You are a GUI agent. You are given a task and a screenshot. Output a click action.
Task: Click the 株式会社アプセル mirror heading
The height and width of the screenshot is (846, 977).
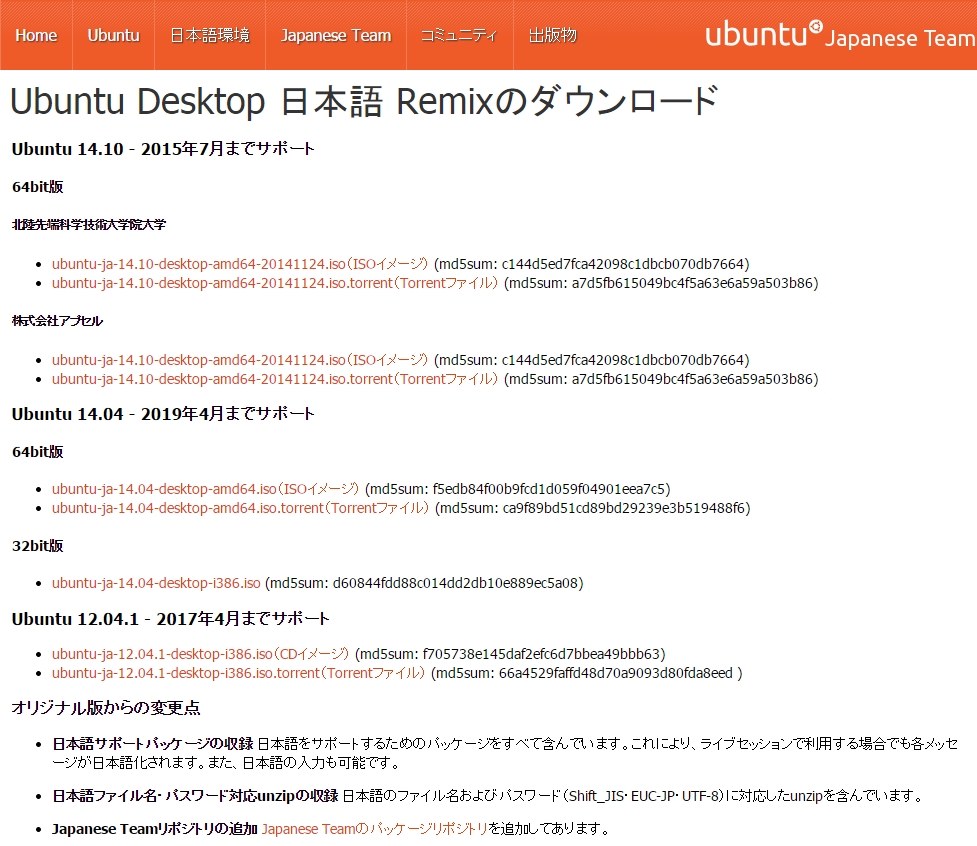[57, 321]
